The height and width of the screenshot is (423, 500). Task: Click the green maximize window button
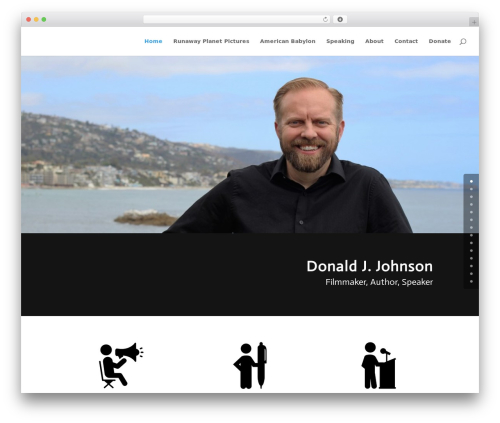pyautogui.click(x=44, y=20)
